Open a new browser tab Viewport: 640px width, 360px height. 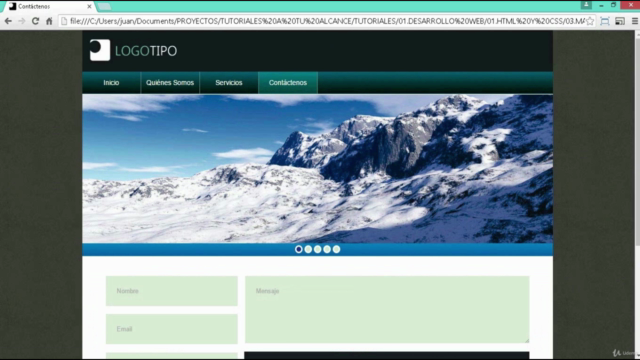pos(104,7)
